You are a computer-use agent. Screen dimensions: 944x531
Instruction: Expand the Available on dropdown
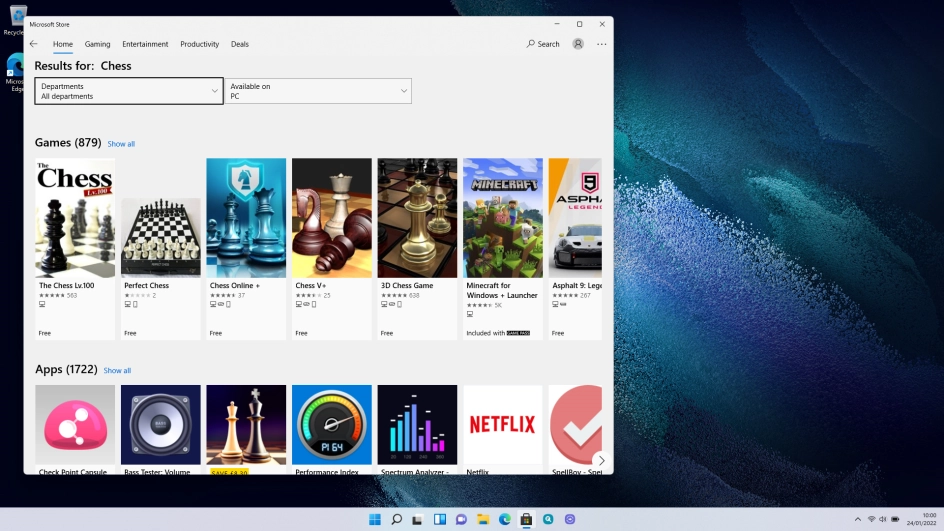[x=318, y=91]
